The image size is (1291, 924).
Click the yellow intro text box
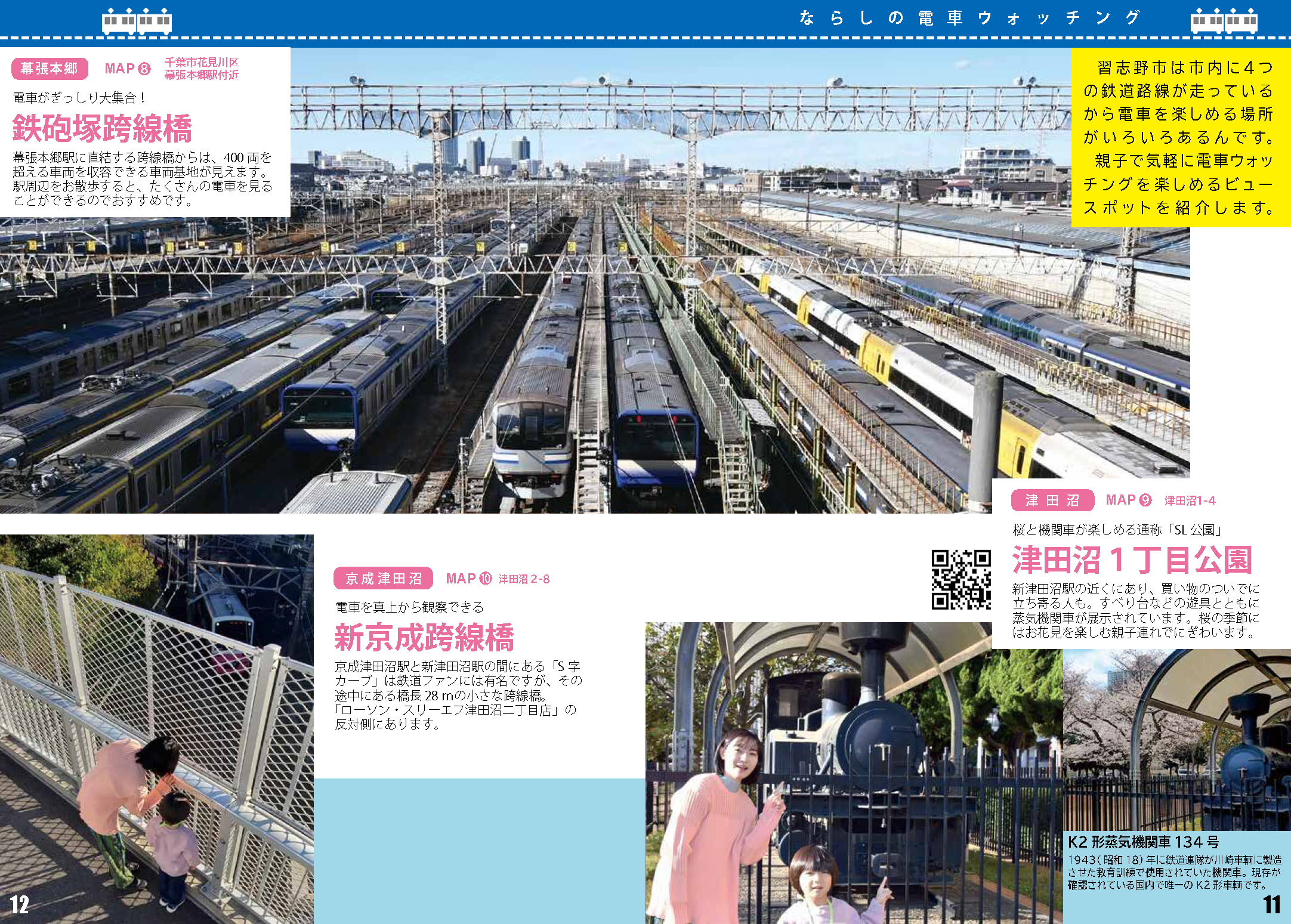point(1180,137)
